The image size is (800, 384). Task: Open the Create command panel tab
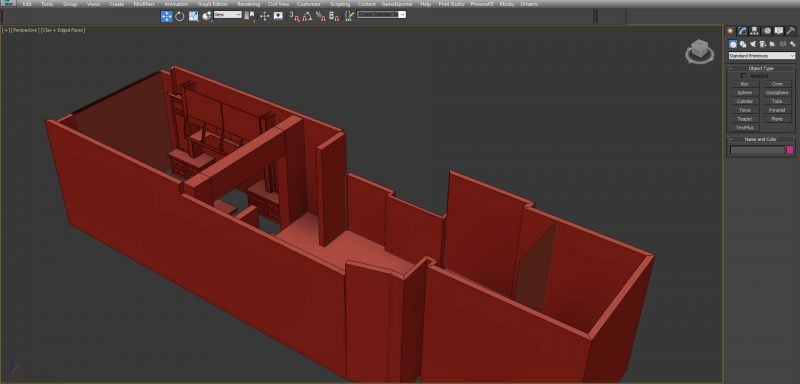731,31
